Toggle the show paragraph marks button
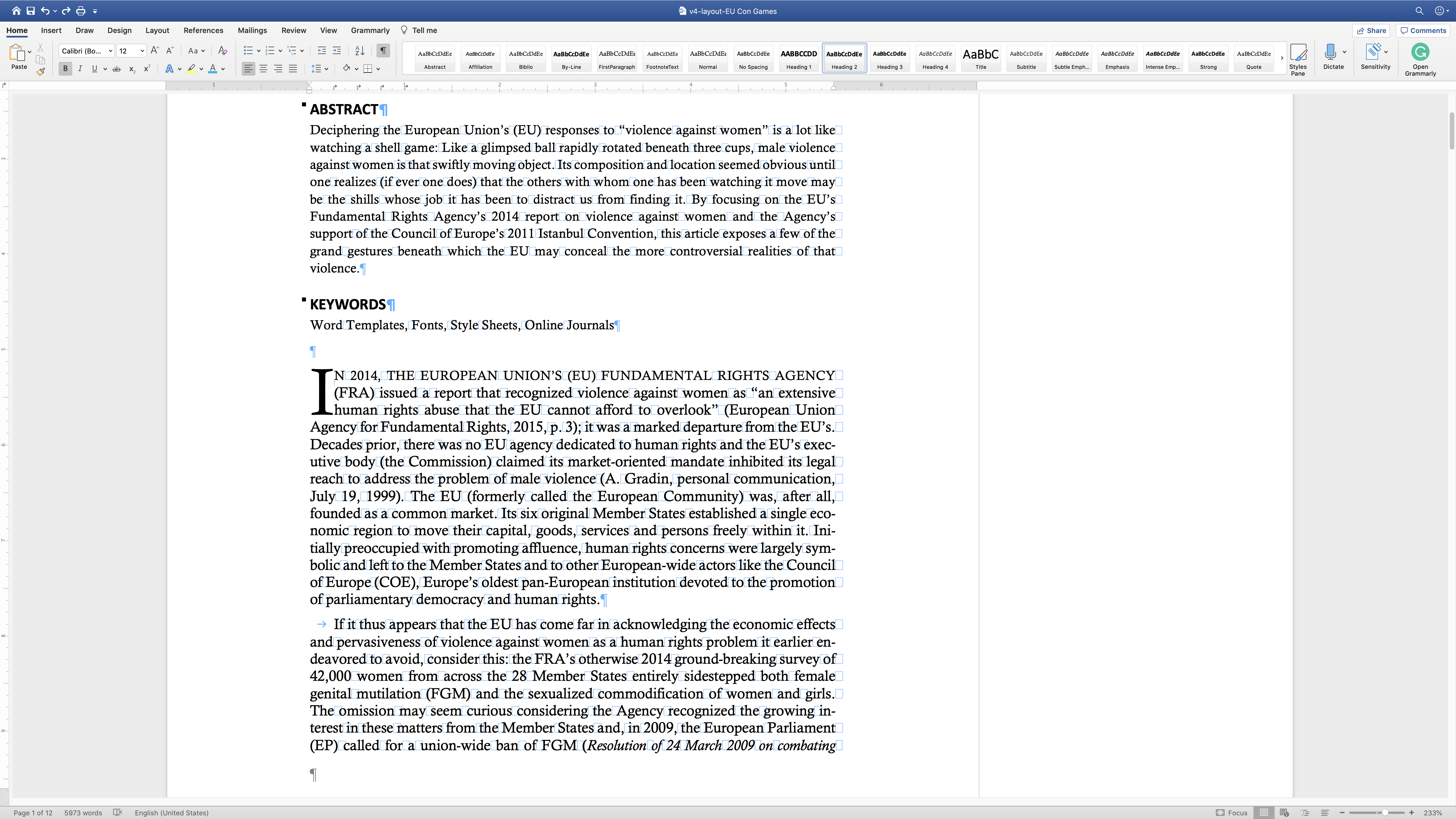This screenshot has height=819, width=1456. pyautogui.click(x=383, y=51)
